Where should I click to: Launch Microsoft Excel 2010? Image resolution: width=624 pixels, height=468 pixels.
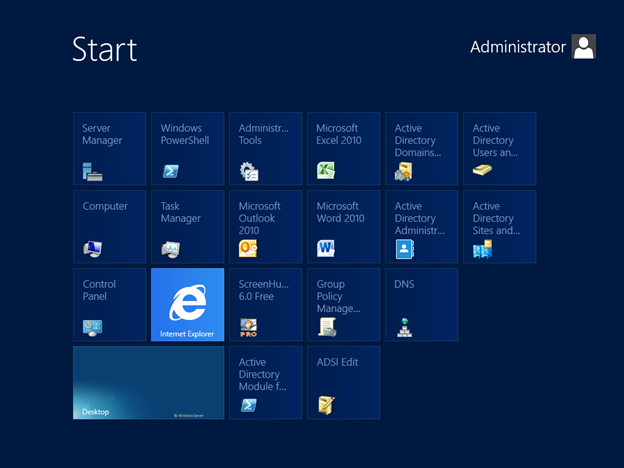tap(343, 149)
